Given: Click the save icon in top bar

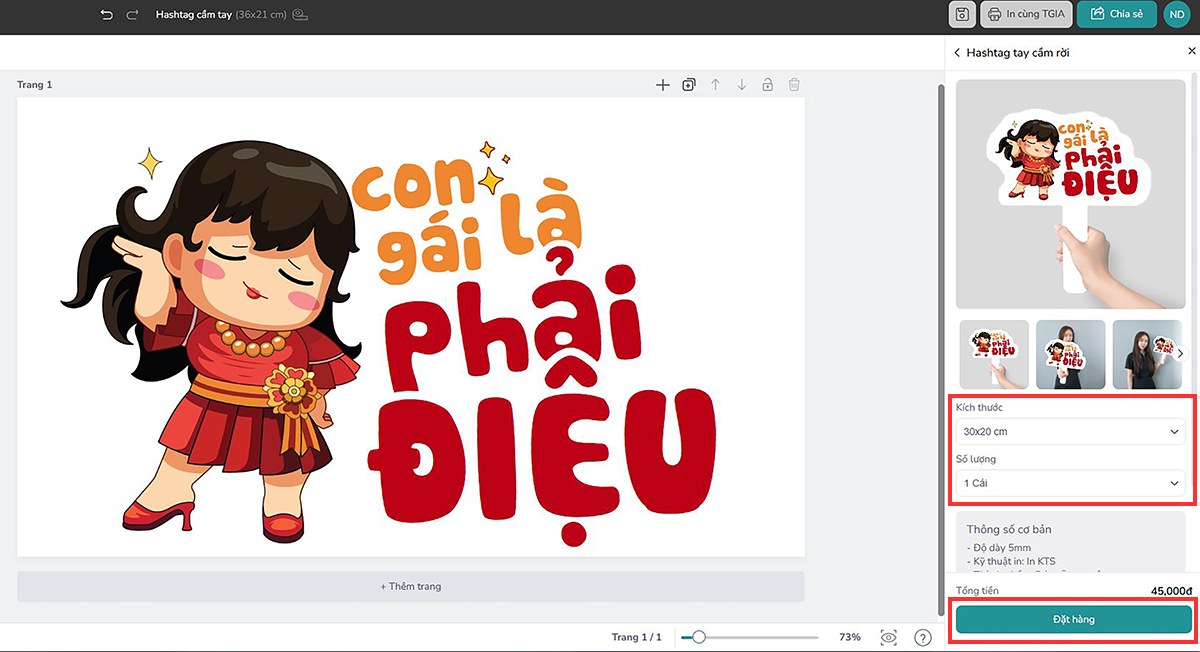Looking at the screenshot, I should [962, 14].
